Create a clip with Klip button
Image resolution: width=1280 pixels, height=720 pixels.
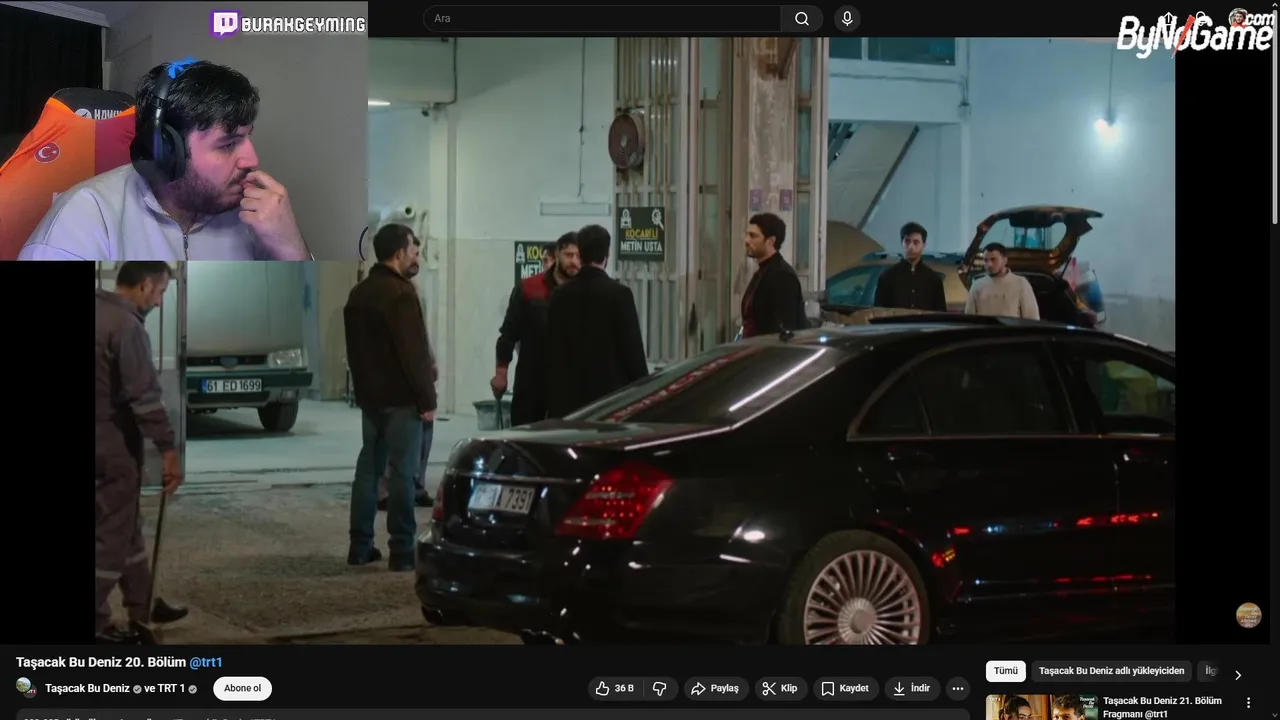point(779,688)
